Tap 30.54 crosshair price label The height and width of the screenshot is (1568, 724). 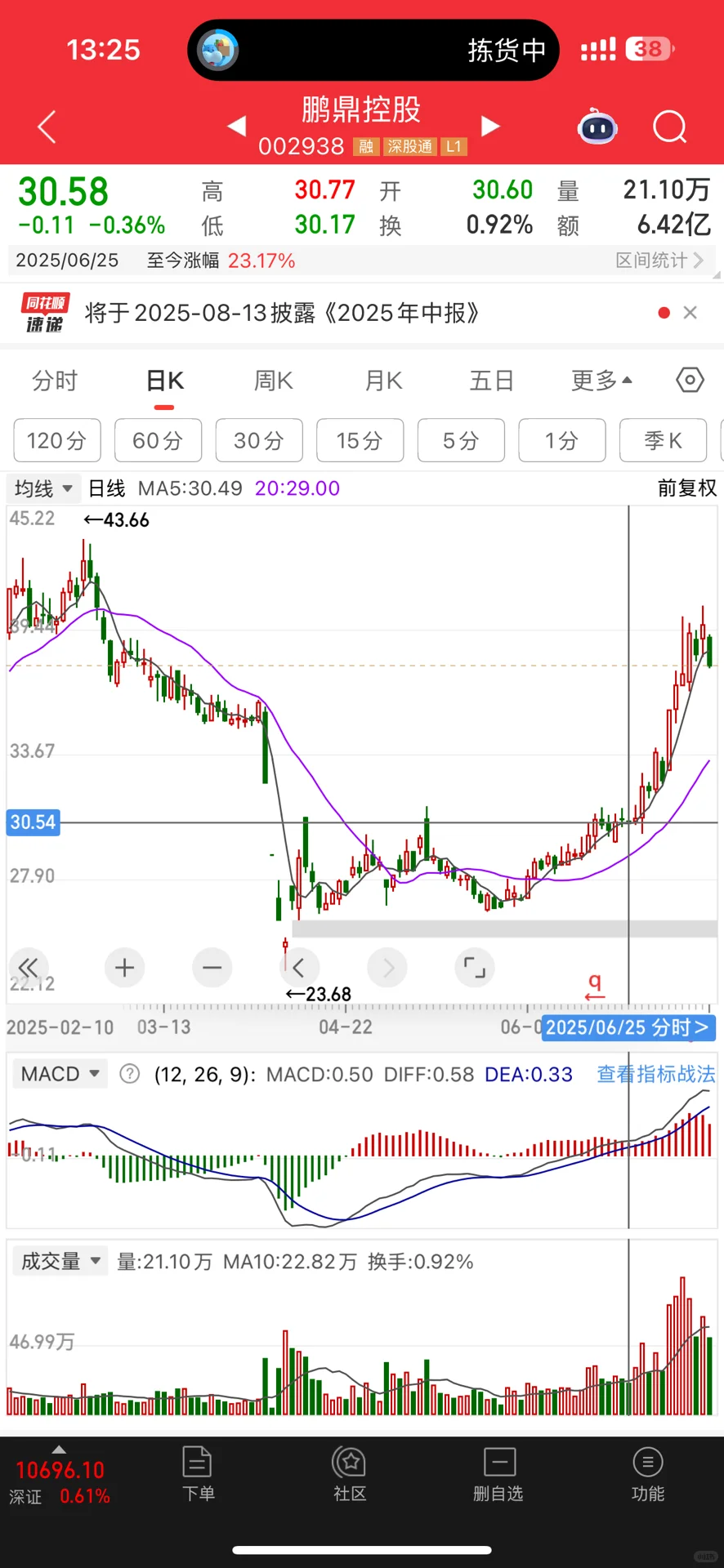click(33, 822)
